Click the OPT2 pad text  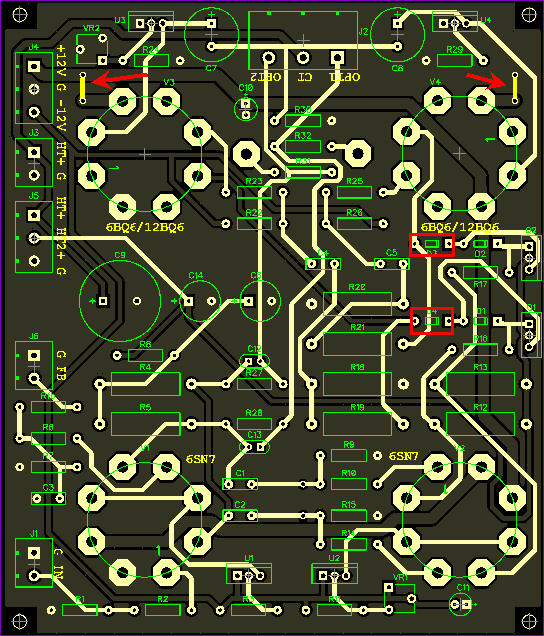click(x=265, y=77)
